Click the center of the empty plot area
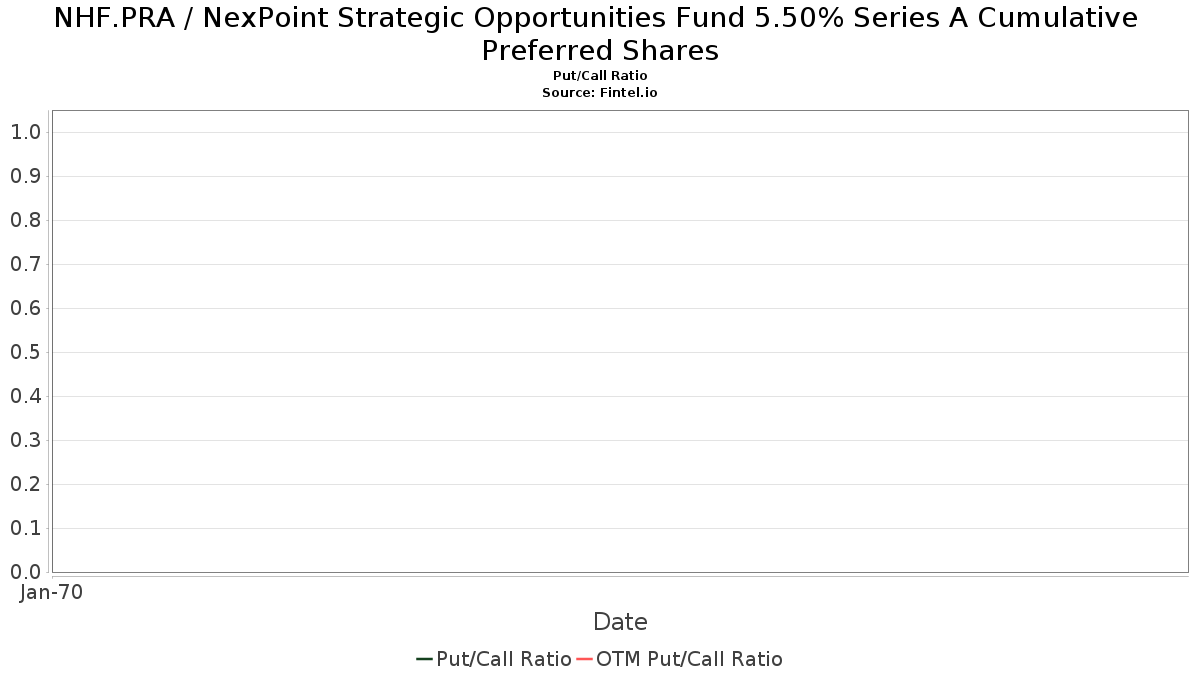This screenshot has width=1200, height=675. [x=620, y=341]
